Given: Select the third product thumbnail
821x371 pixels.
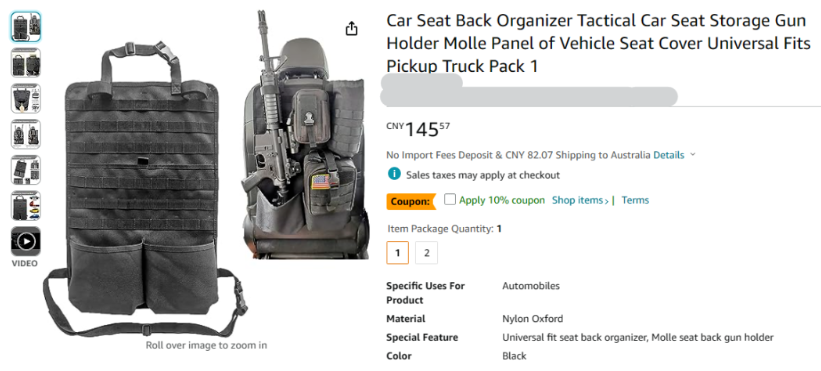Looking at the screenshot, I should (x=26, y=98).
